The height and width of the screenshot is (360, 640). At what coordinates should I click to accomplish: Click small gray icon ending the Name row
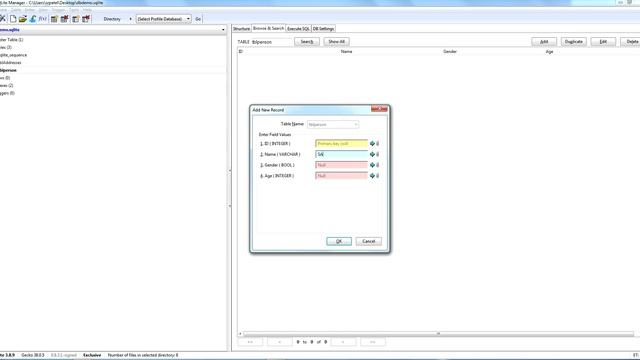(378, 154)
